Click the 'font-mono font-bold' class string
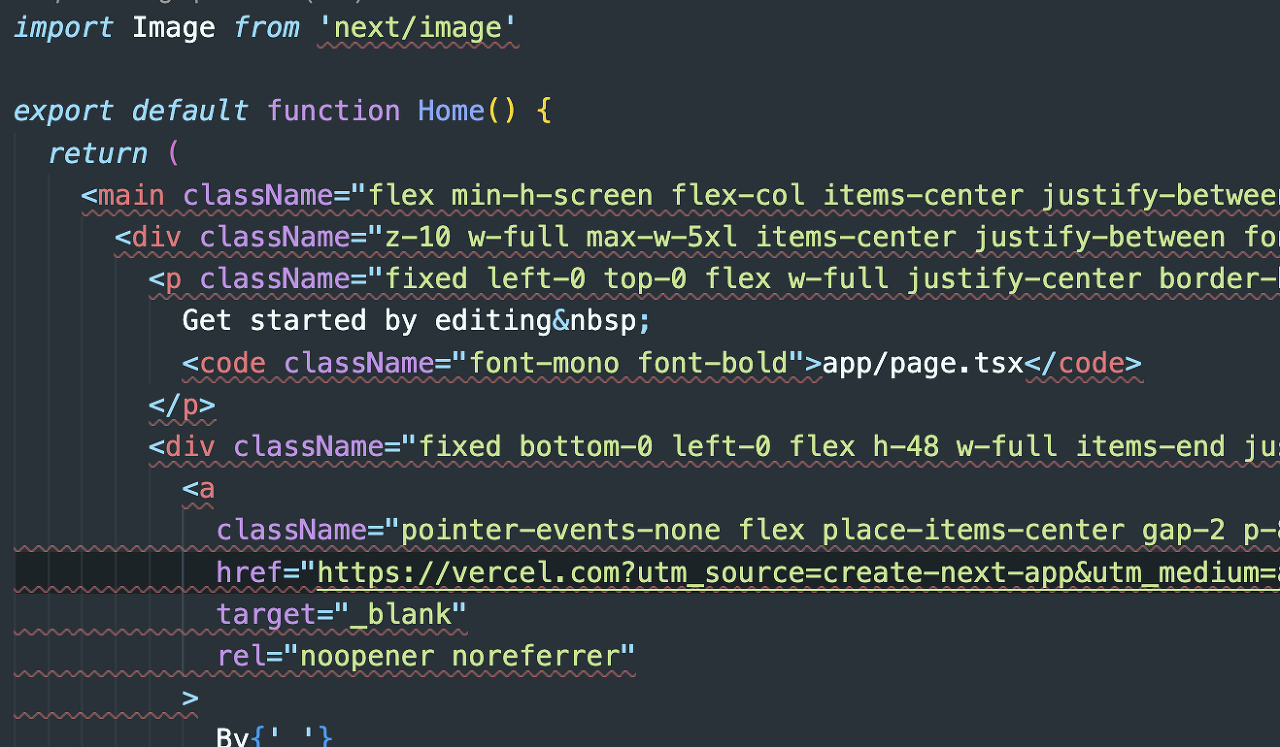This screenshot has width=1280, height=747. [x=629, y=363]
